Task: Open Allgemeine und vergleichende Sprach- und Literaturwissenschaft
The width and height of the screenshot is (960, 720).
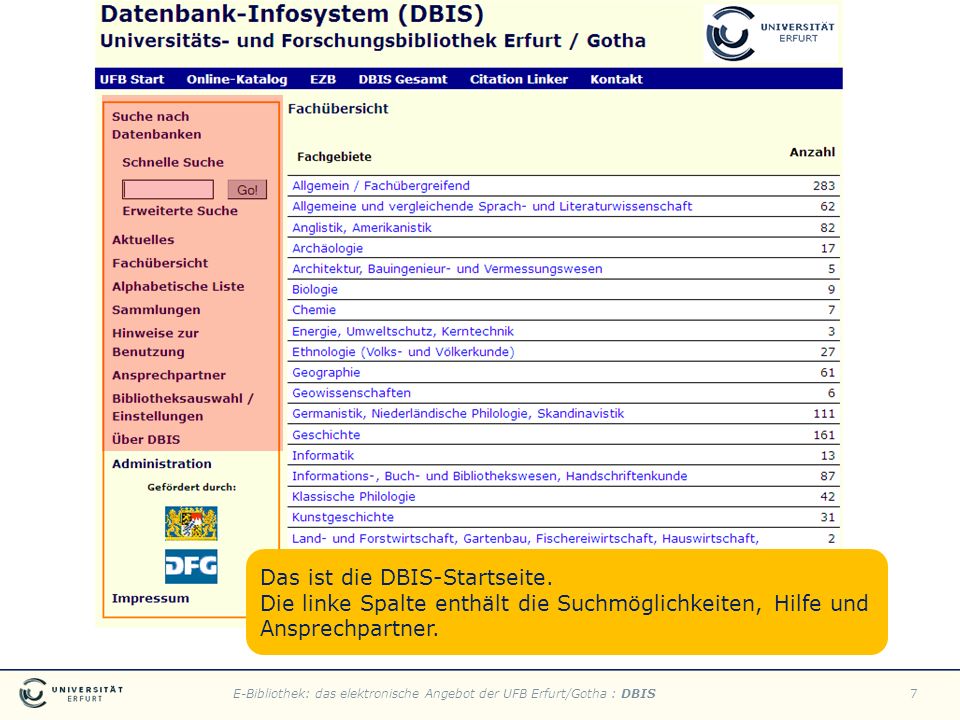Action: pyautogui.click(x=492, y=206)
